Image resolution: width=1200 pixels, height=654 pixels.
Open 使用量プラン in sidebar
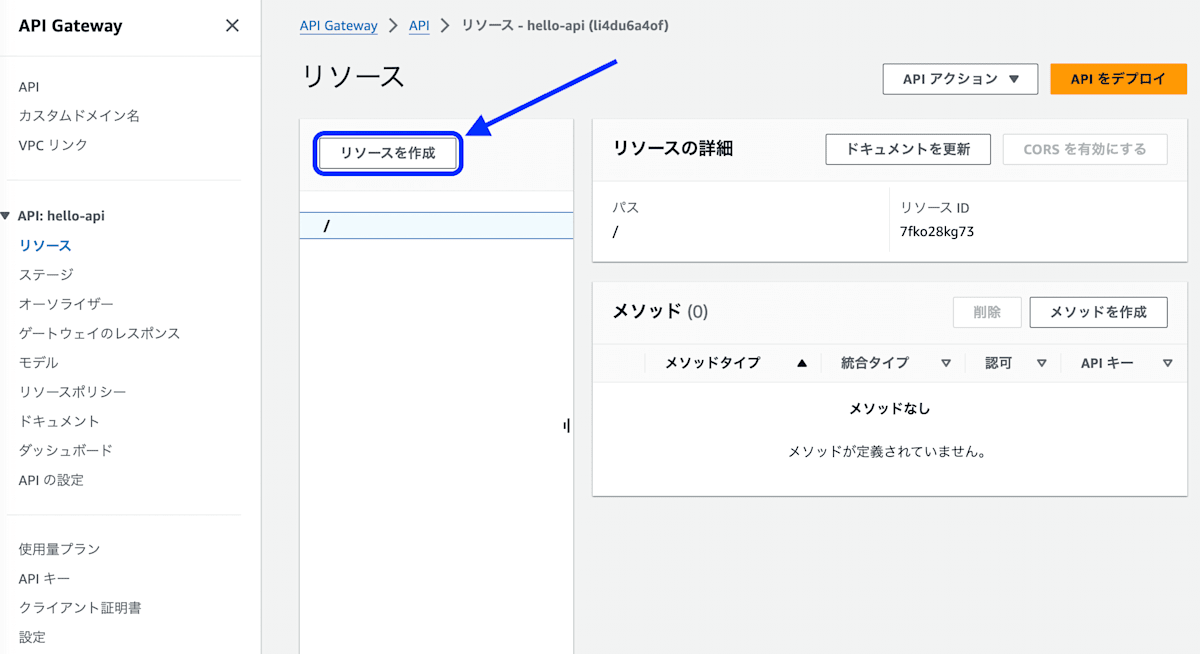[x=59, y=549]
